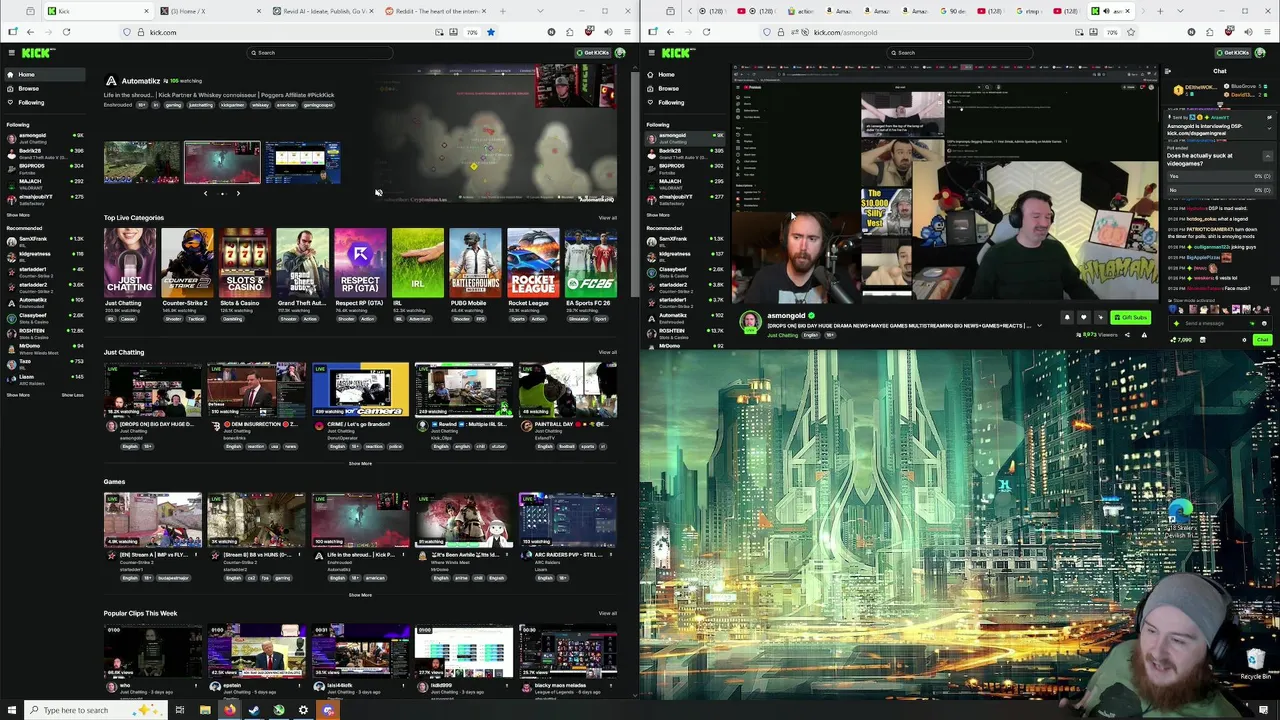This screenshot has width=1280, height=720.
Task: Open Windows Start menu
Action: [12, 710]
